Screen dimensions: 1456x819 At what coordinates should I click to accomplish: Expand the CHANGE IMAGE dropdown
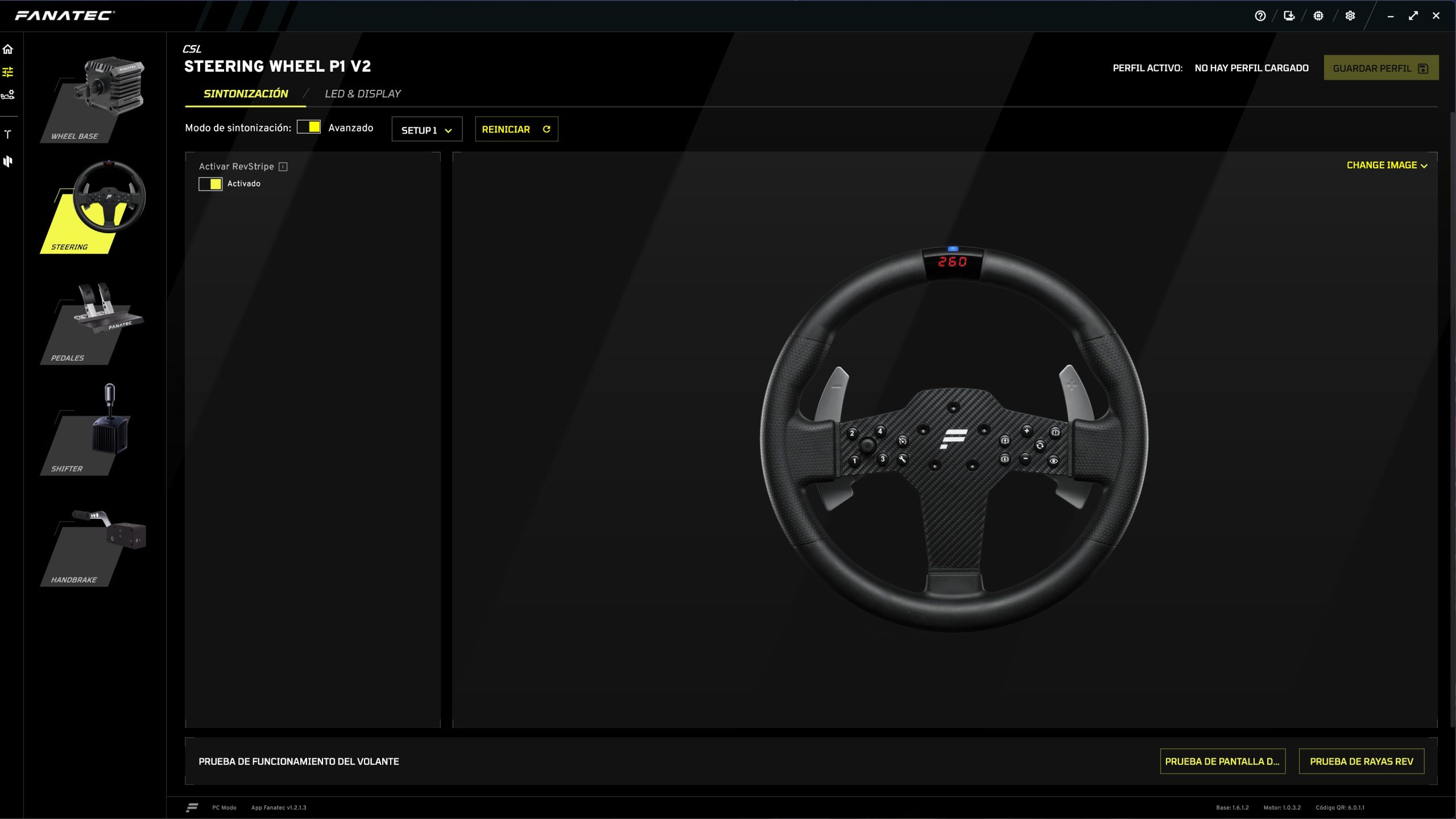pos(1387,166)
